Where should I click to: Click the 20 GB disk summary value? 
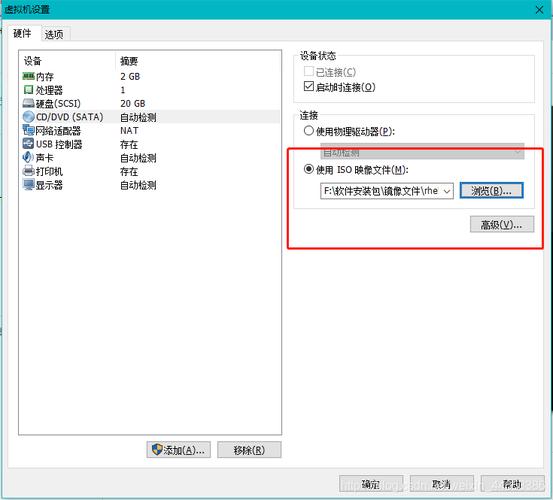133,104
